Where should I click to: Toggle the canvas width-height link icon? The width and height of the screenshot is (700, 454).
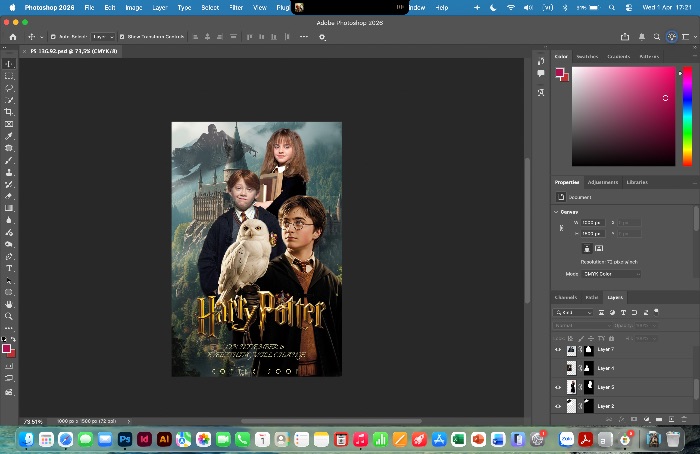(x=561, y=228)
